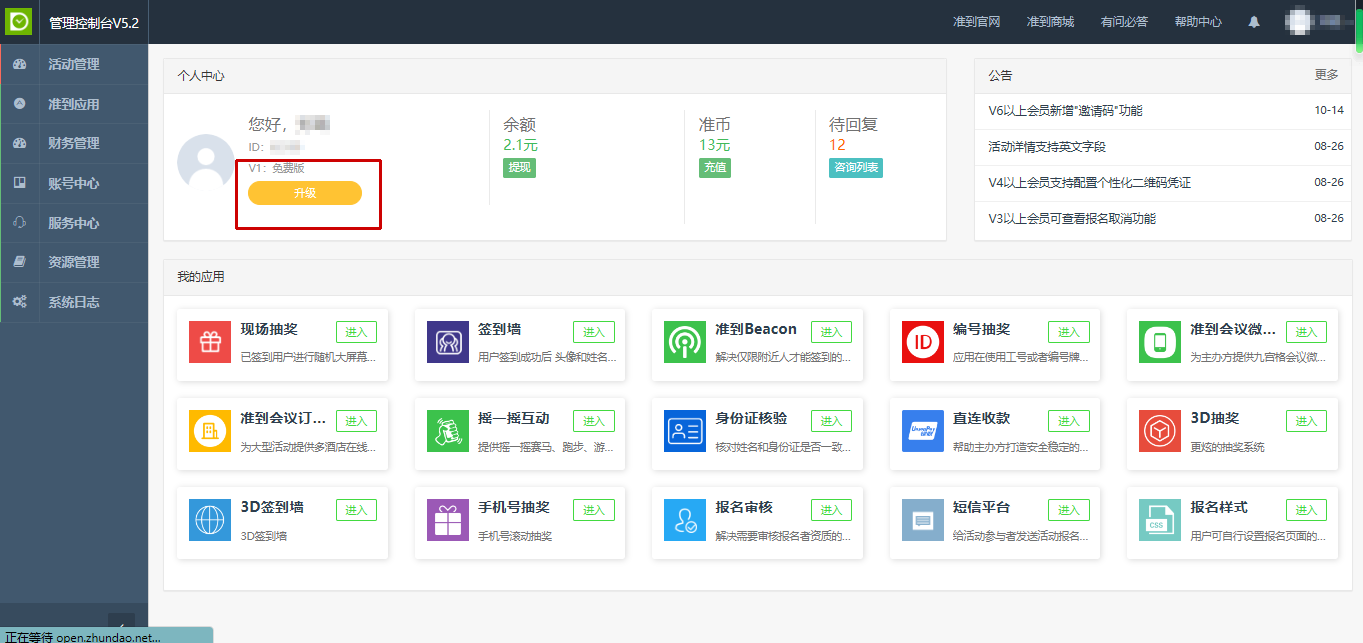Image resolution: width=1363 pixels, height=643 pixels.
Task: Click 进入 for 报名审核
Action: [x=831, y=510]
